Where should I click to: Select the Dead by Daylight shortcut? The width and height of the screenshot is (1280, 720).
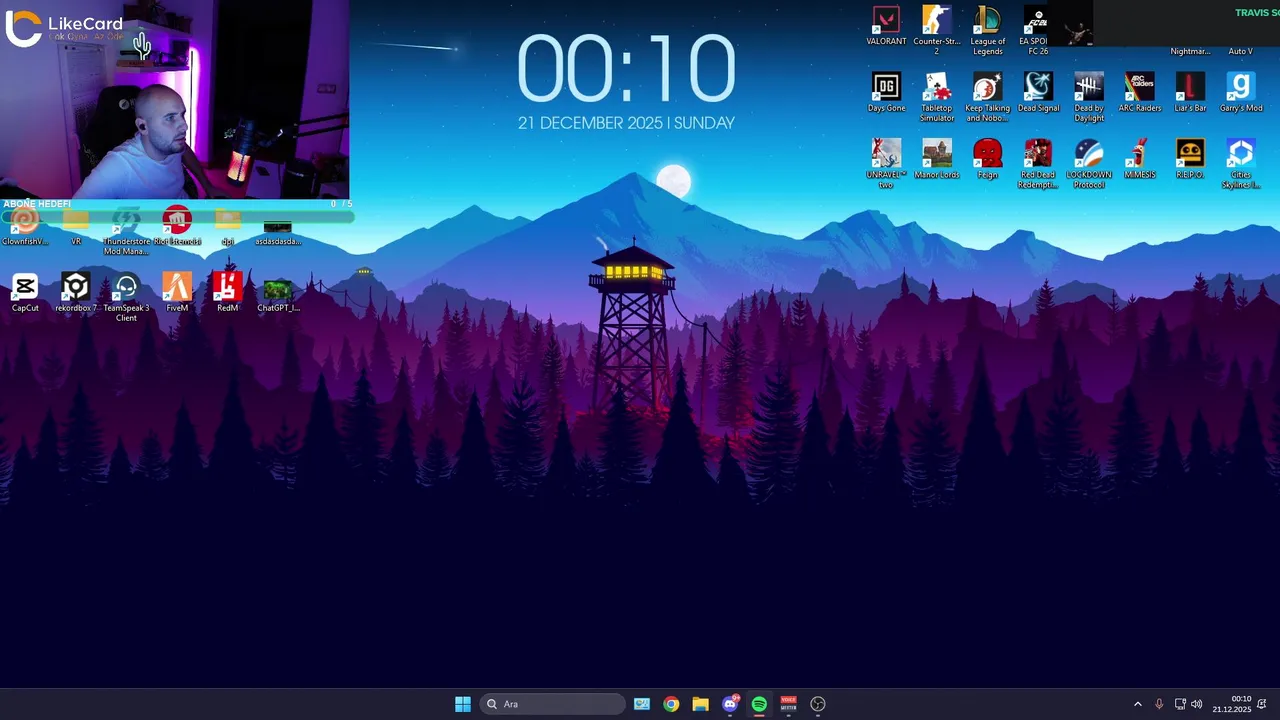click(x=1089, y=97)
